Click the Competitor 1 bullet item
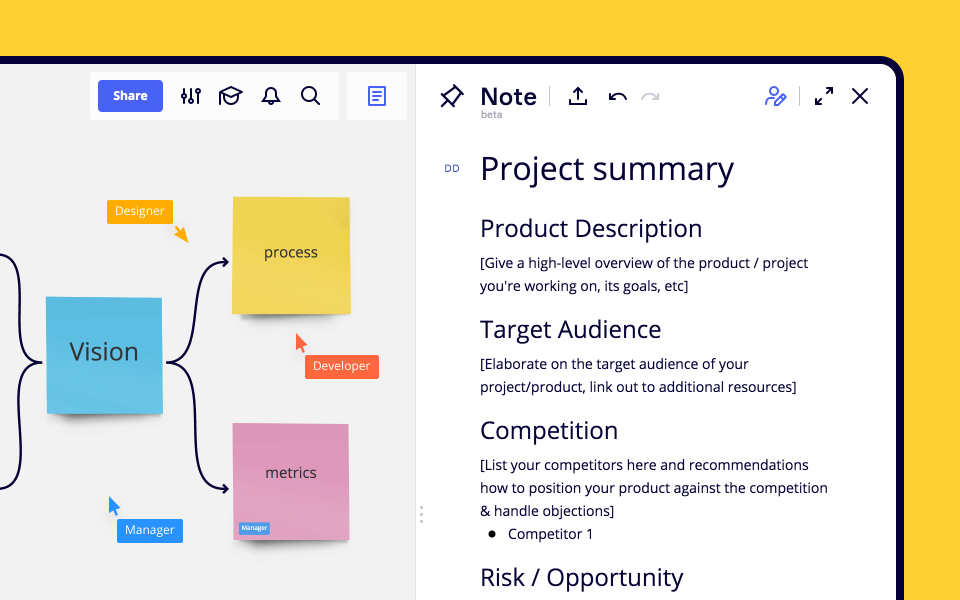Viewport: 960px width, 600px height. coord(550,534)
